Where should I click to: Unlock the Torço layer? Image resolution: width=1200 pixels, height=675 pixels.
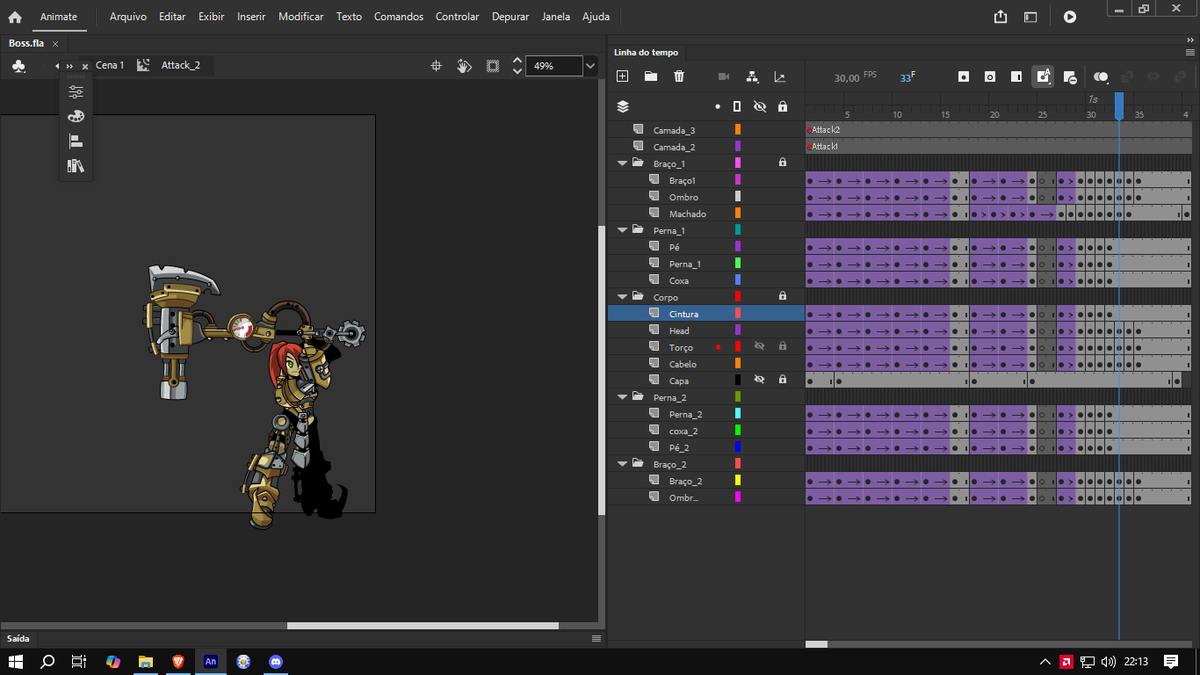783,346
